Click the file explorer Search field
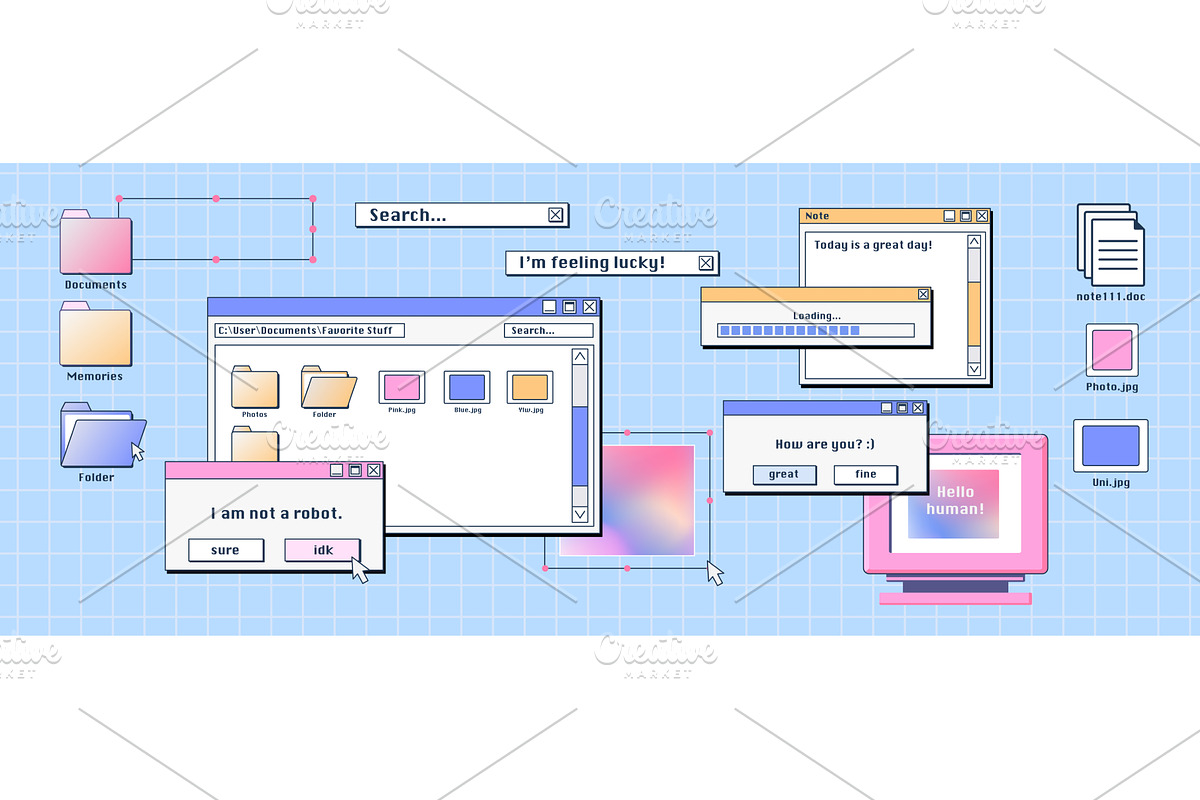The width and height of the screenshot is (1200, 800). 548,331
